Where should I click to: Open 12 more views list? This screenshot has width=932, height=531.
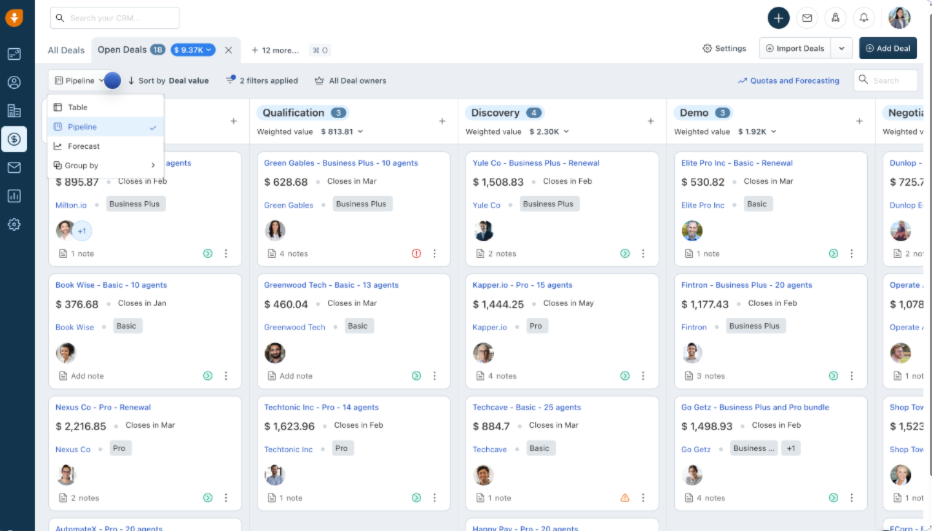pyautogui.click(x=275, y=50)
